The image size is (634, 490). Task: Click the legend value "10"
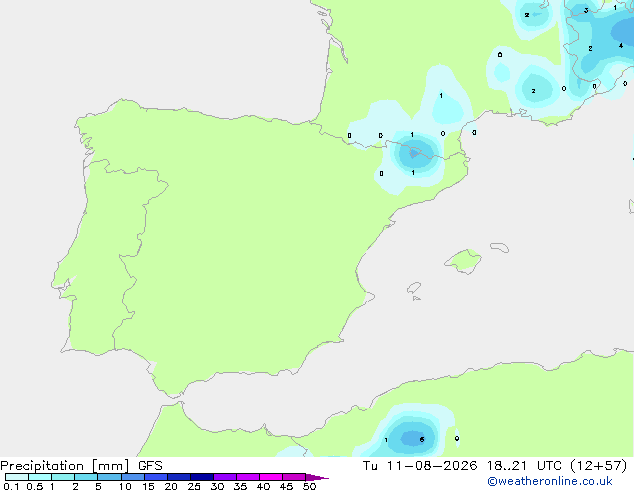click(125, 486)
